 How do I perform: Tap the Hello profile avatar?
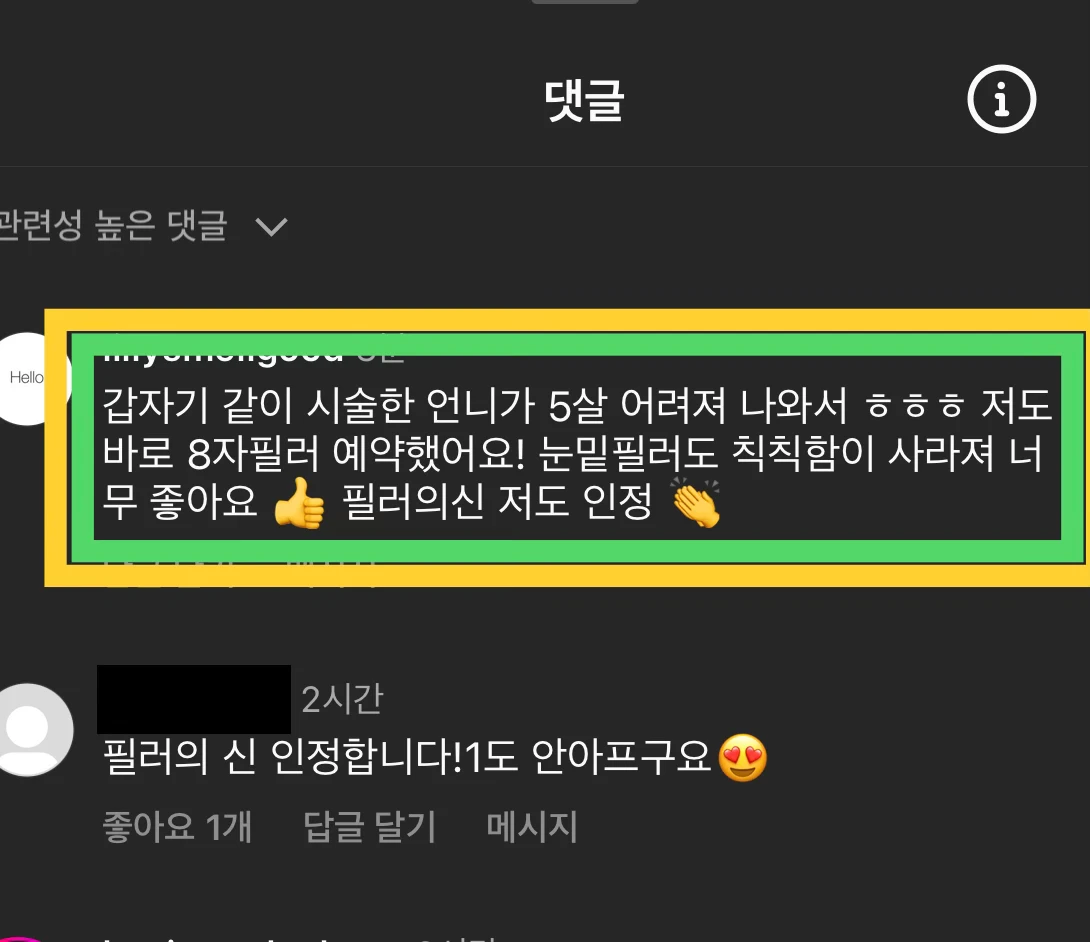[x=28, y=378]
